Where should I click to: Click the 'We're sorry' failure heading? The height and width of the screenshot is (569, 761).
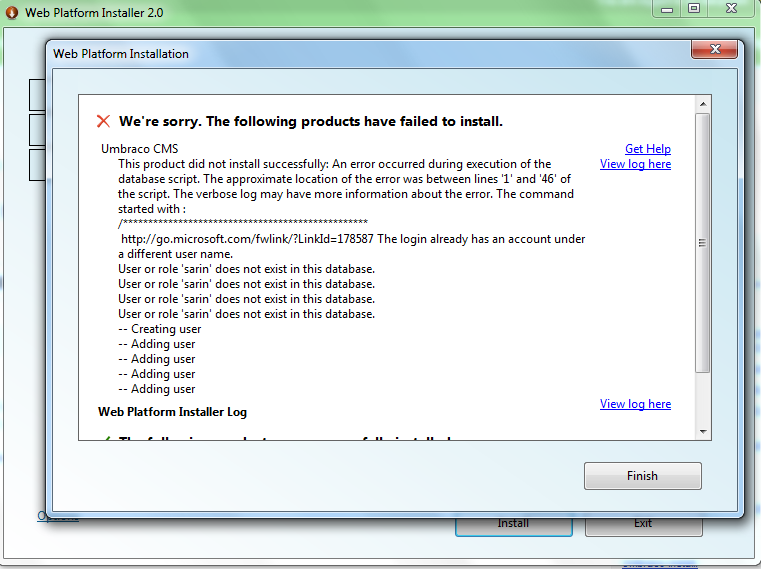[x=311, y=121]
